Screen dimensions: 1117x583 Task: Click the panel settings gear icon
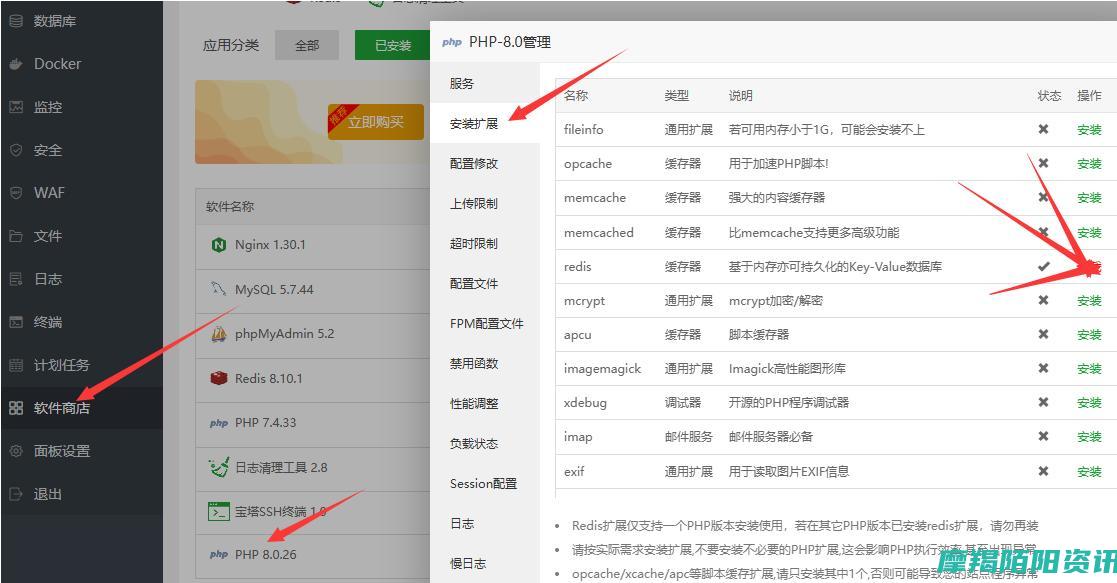tap(16, 451)
